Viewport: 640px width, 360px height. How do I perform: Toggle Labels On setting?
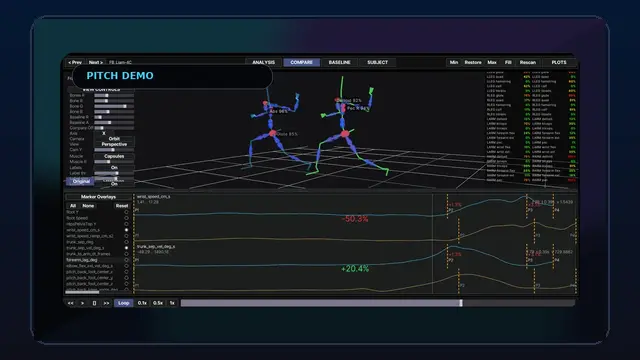[x=114, y=168]
